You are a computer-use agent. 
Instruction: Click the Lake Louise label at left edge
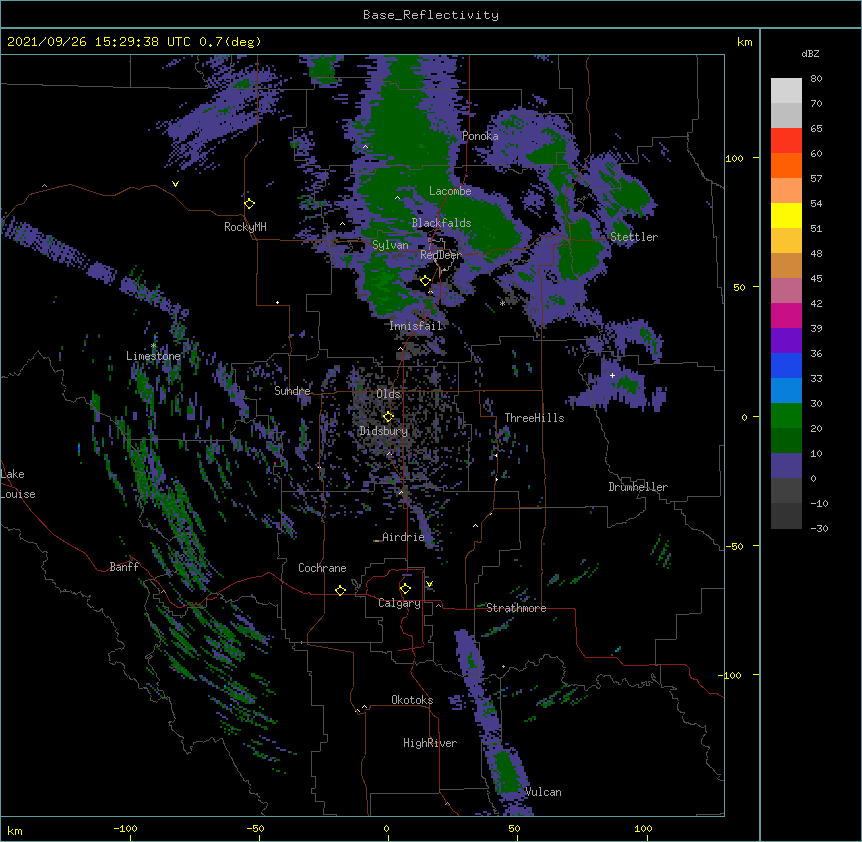(18, 484)
